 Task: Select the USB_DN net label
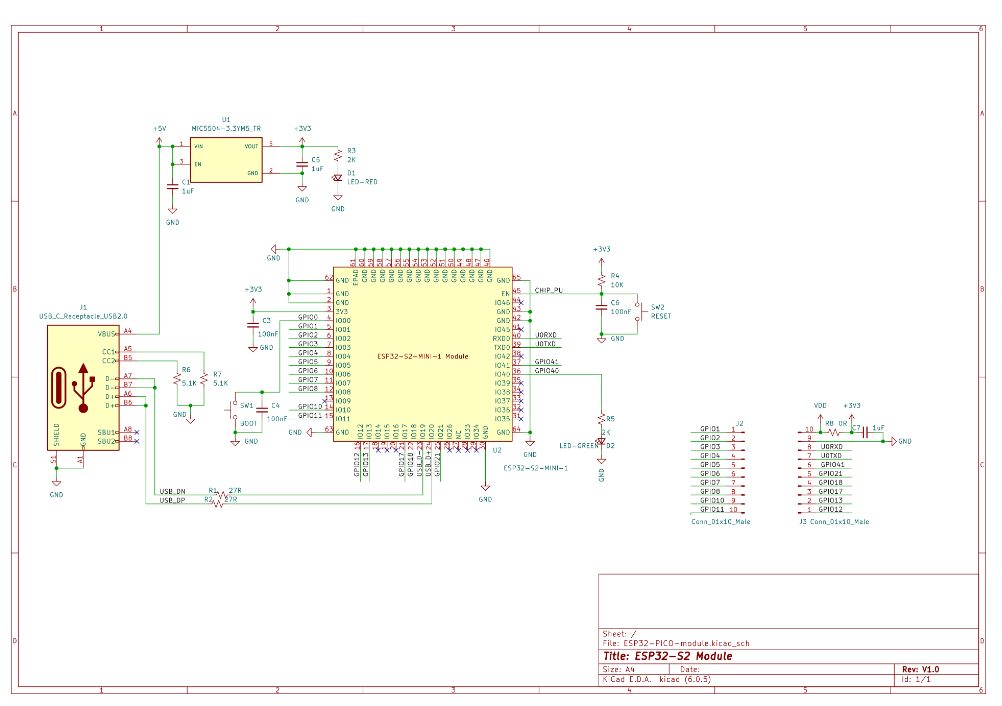173,491
